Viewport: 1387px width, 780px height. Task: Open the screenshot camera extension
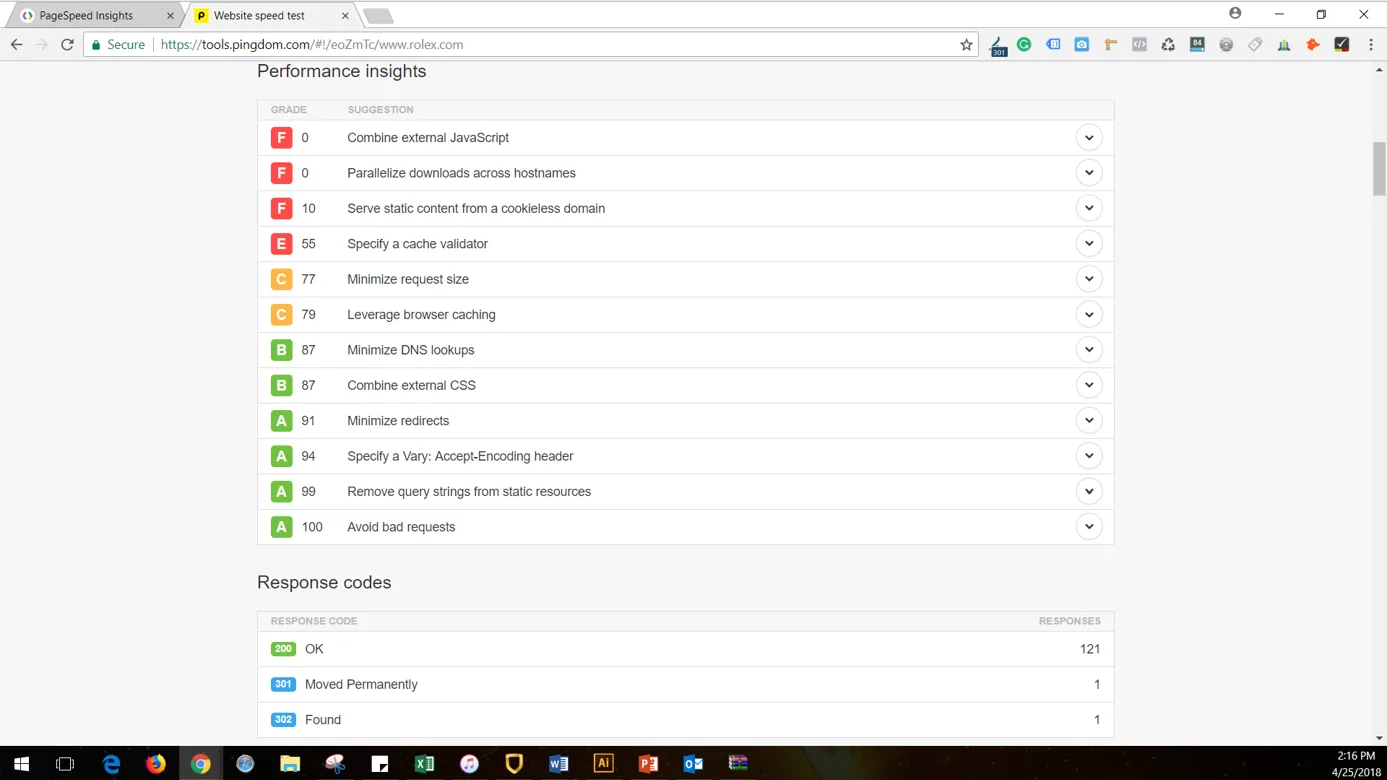coord(1081,44)
